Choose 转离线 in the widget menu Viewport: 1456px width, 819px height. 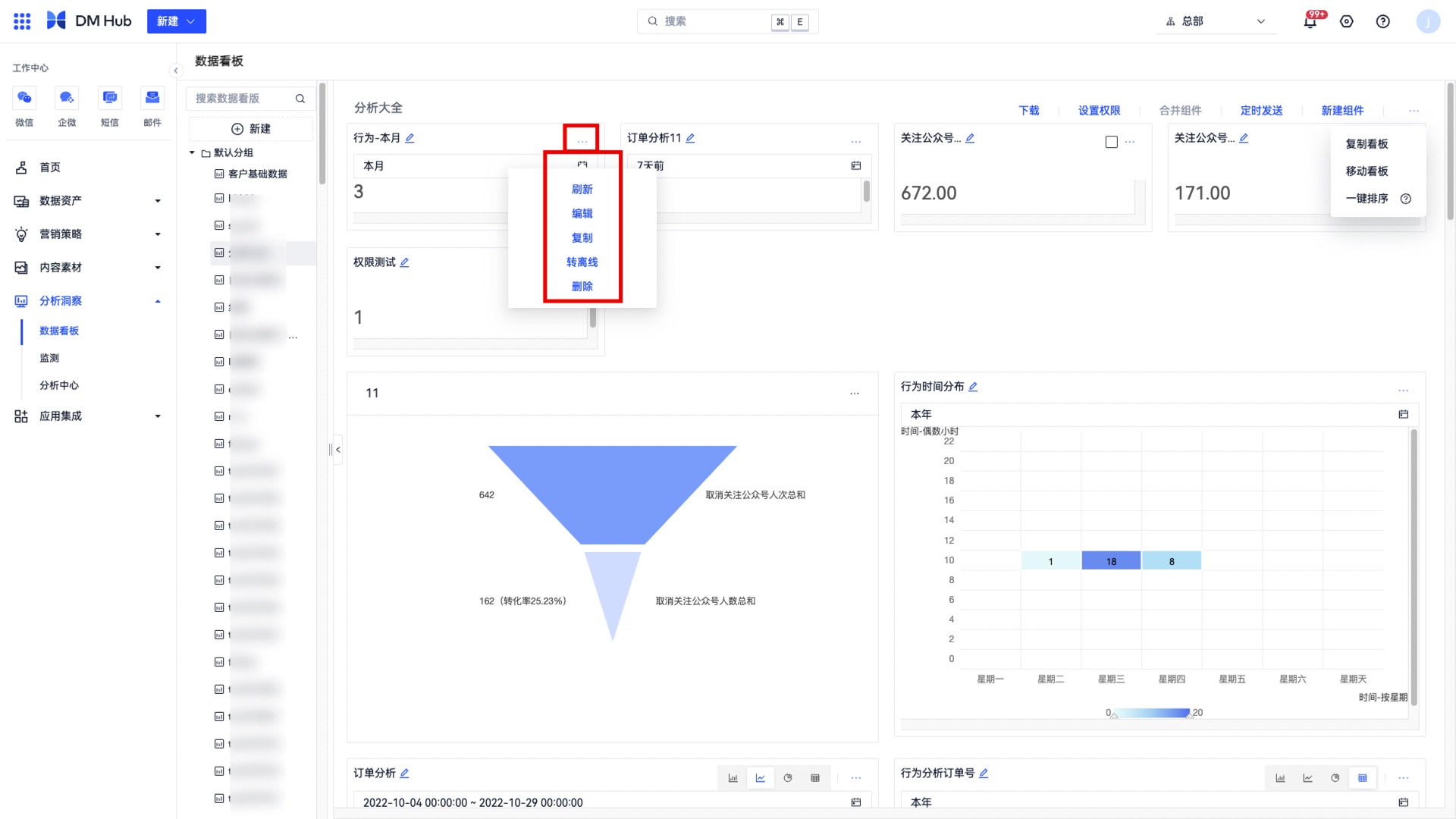tap(582, 262)
